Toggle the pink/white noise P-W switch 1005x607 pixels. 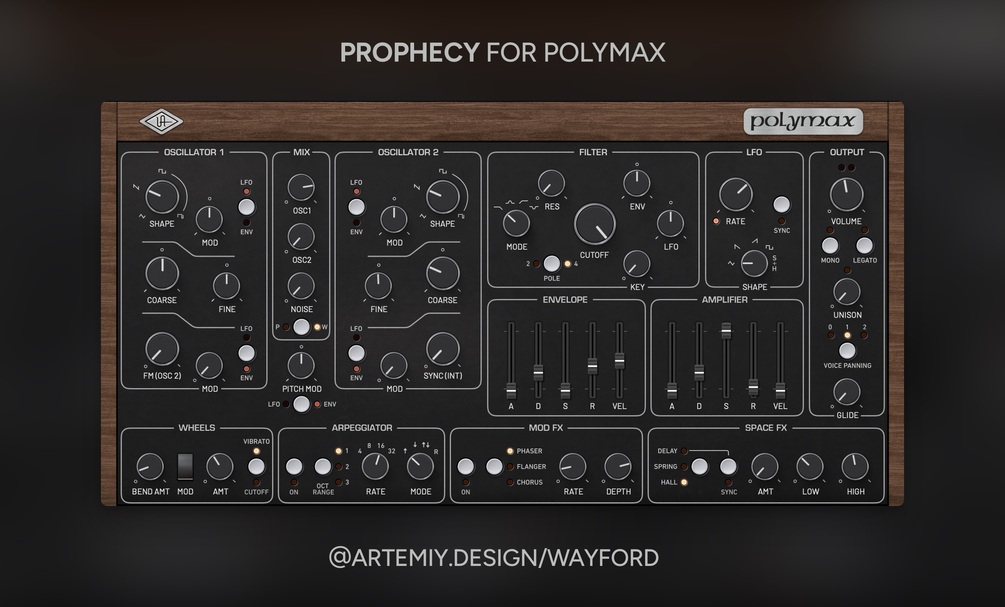click(301, 327)
